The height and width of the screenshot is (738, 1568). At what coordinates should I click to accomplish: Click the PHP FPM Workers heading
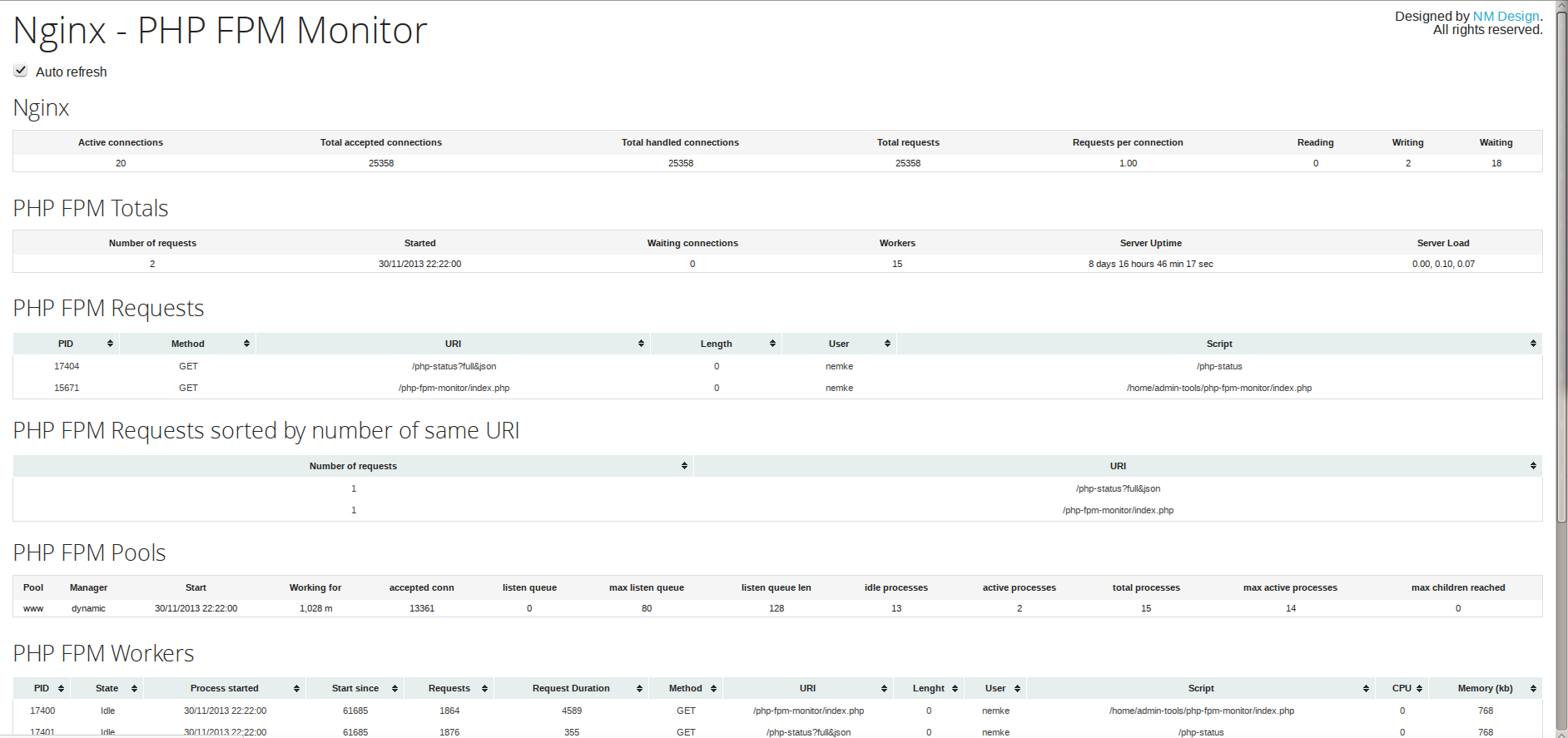tap(104, 653)
